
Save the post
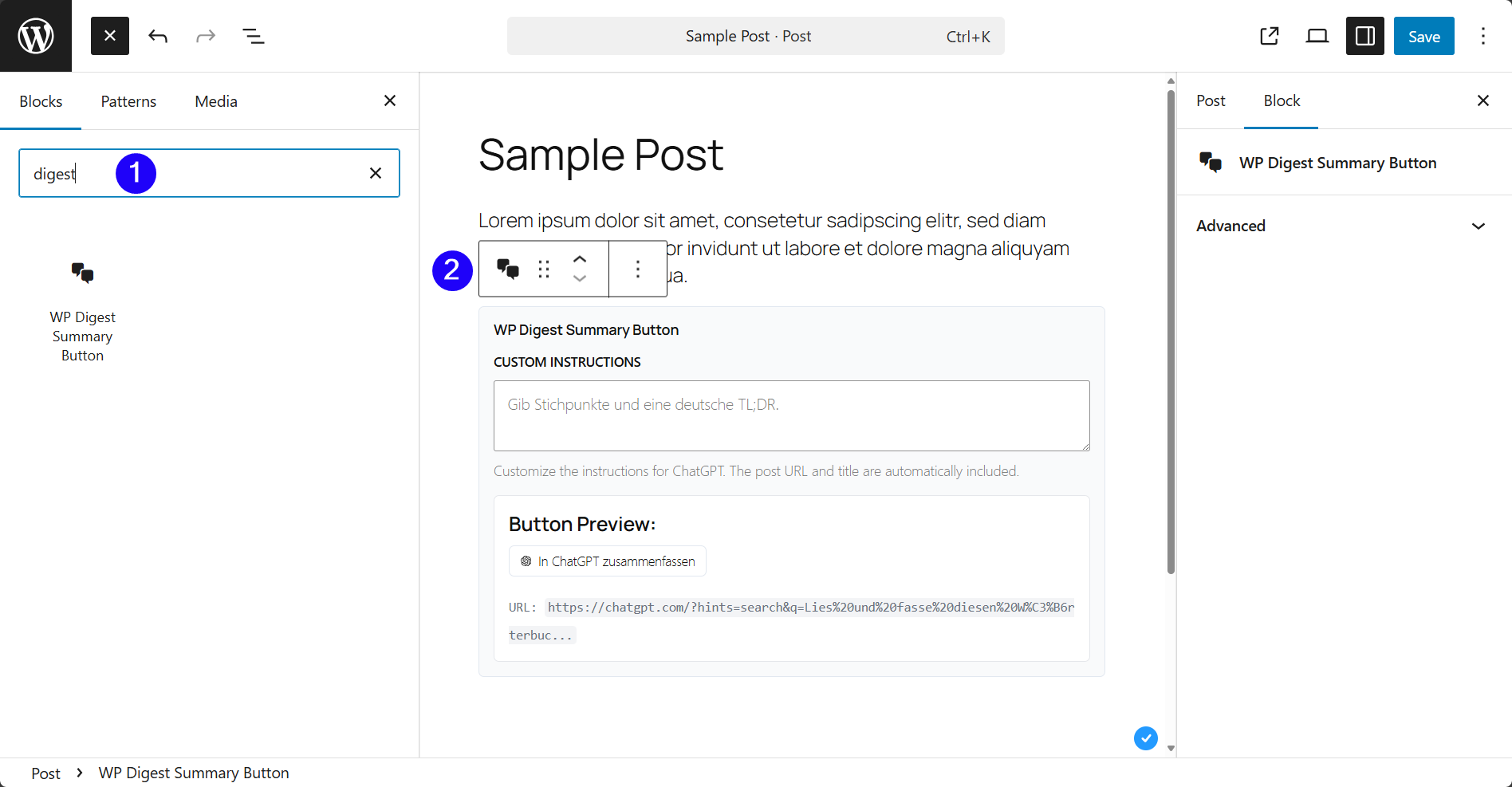[x=1423, y=36]
